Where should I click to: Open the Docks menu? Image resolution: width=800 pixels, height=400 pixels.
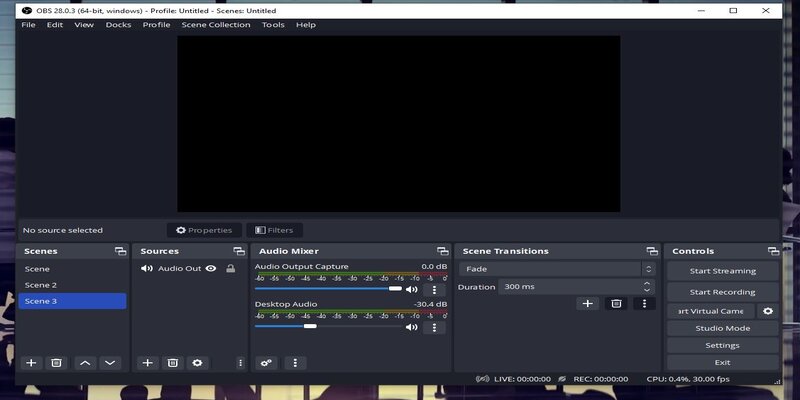tap(118, 24)
